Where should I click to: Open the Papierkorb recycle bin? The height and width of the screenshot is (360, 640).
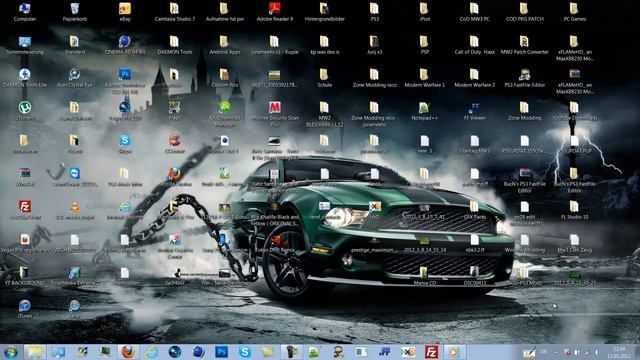click(75, 12)
